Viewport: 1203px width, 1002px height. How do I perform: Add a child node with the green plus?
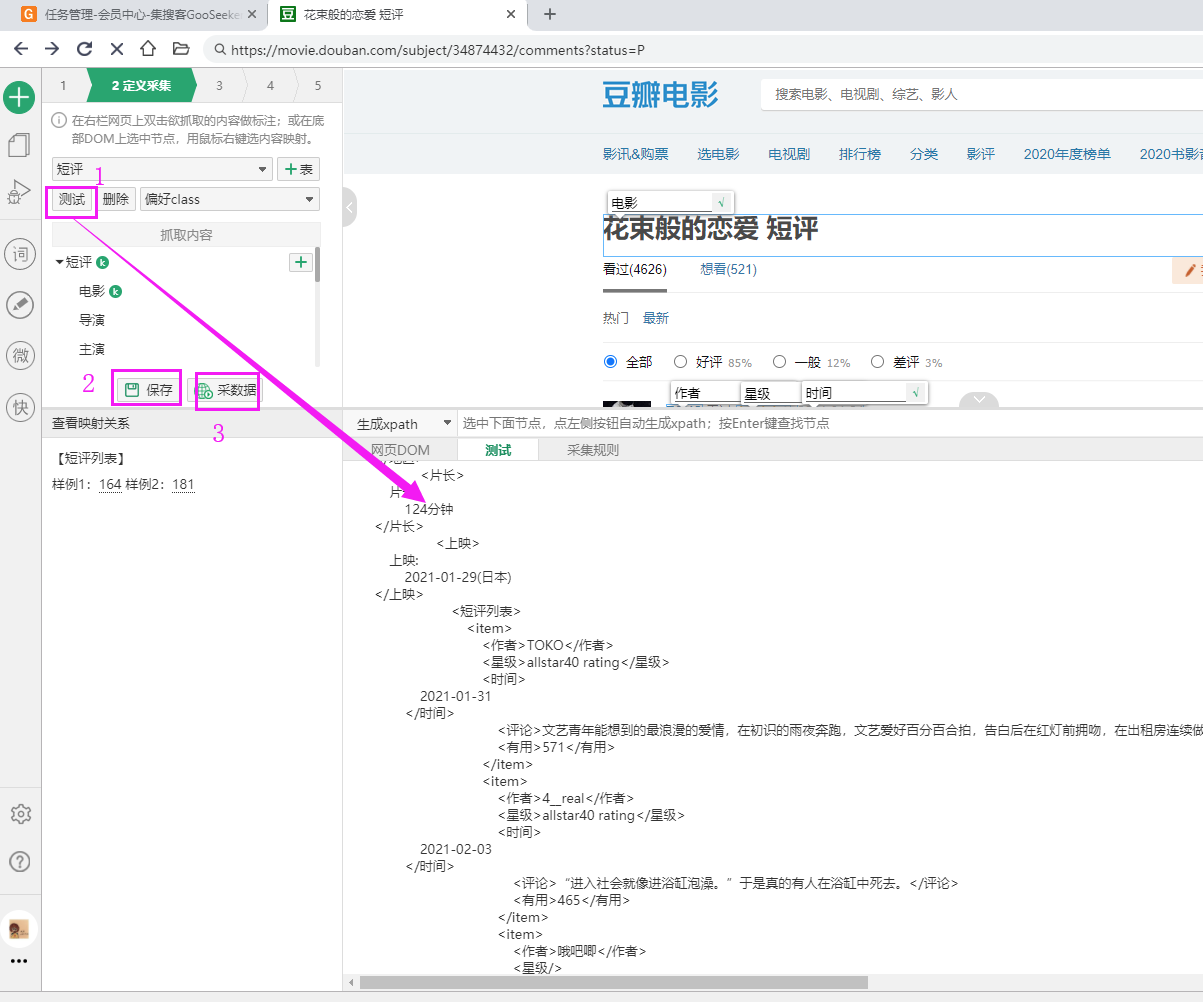(300, 262)
